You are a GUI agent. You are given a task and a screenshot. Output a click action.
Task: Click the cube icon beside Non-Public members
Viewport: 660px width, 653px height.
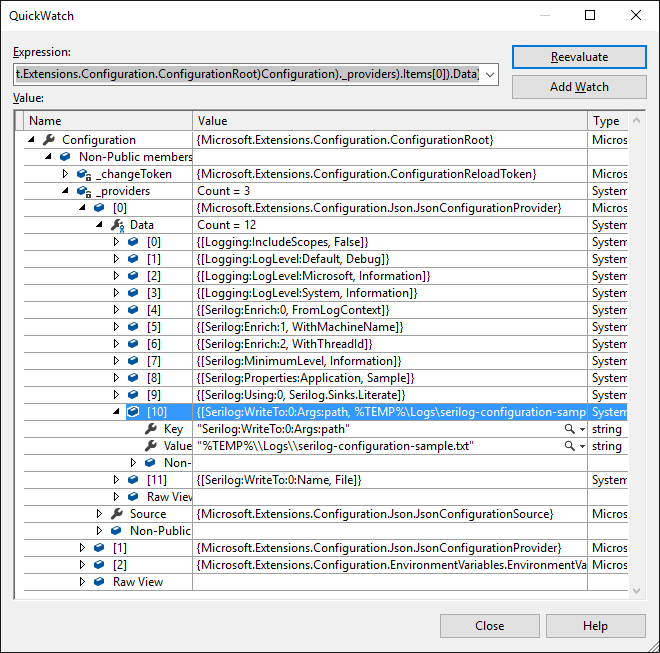pos(65,157)
